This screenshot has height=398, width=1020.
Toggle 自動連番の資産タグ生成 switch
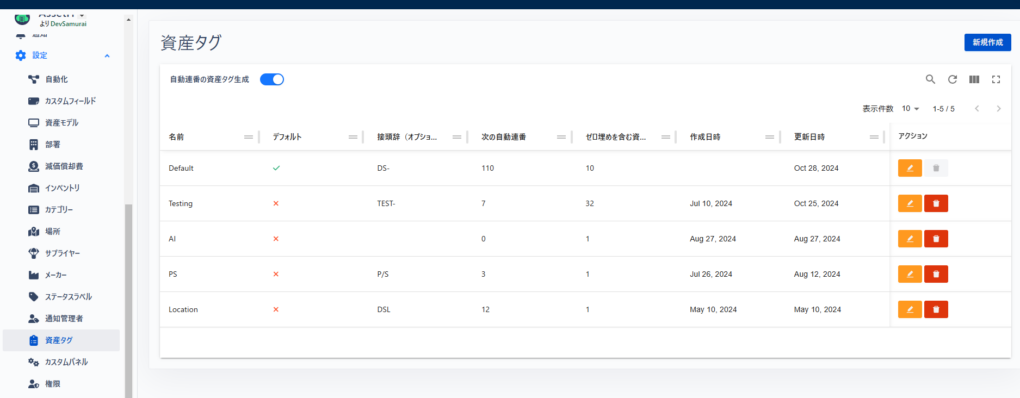pyautogui.click(x=272, y=79)
